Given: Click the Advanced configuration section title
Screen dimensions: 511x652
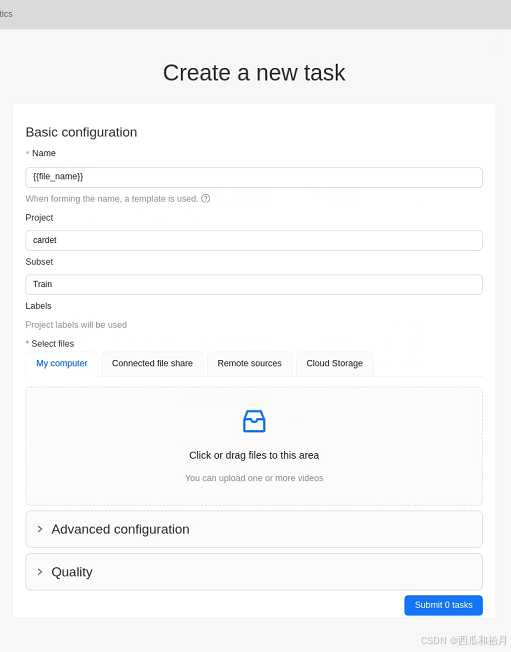Looking at the screenshot, I should (x=121, y=529).
